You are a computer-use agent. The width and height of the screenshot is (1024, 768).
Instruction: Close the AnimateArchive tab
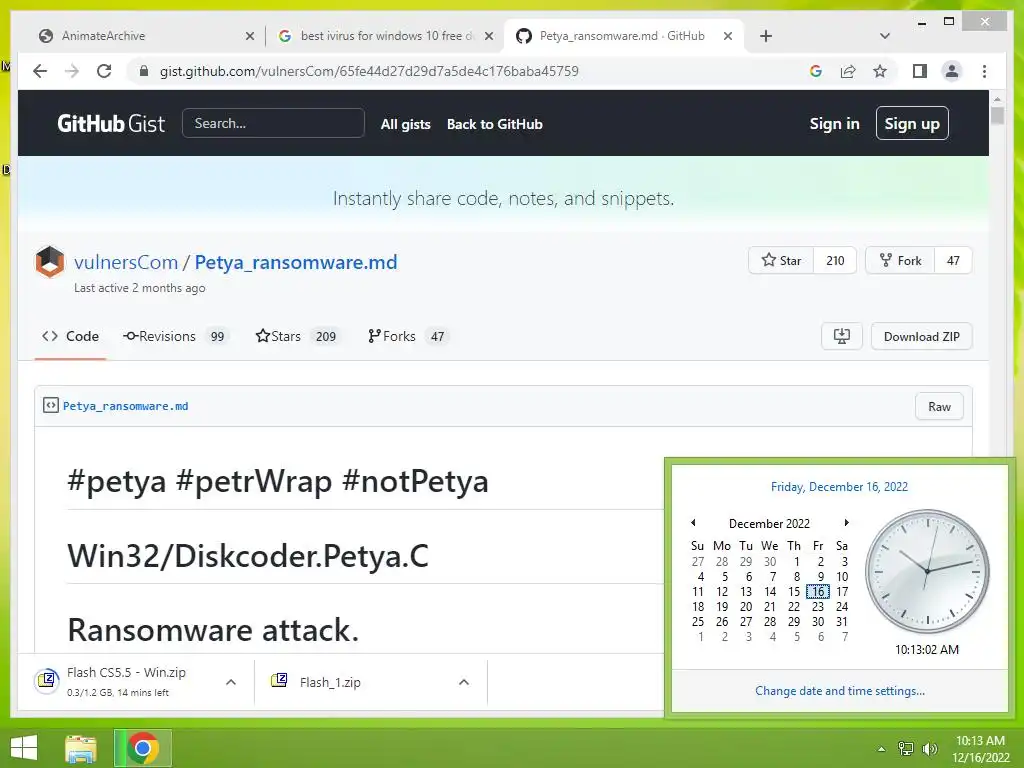pos(249,36)
